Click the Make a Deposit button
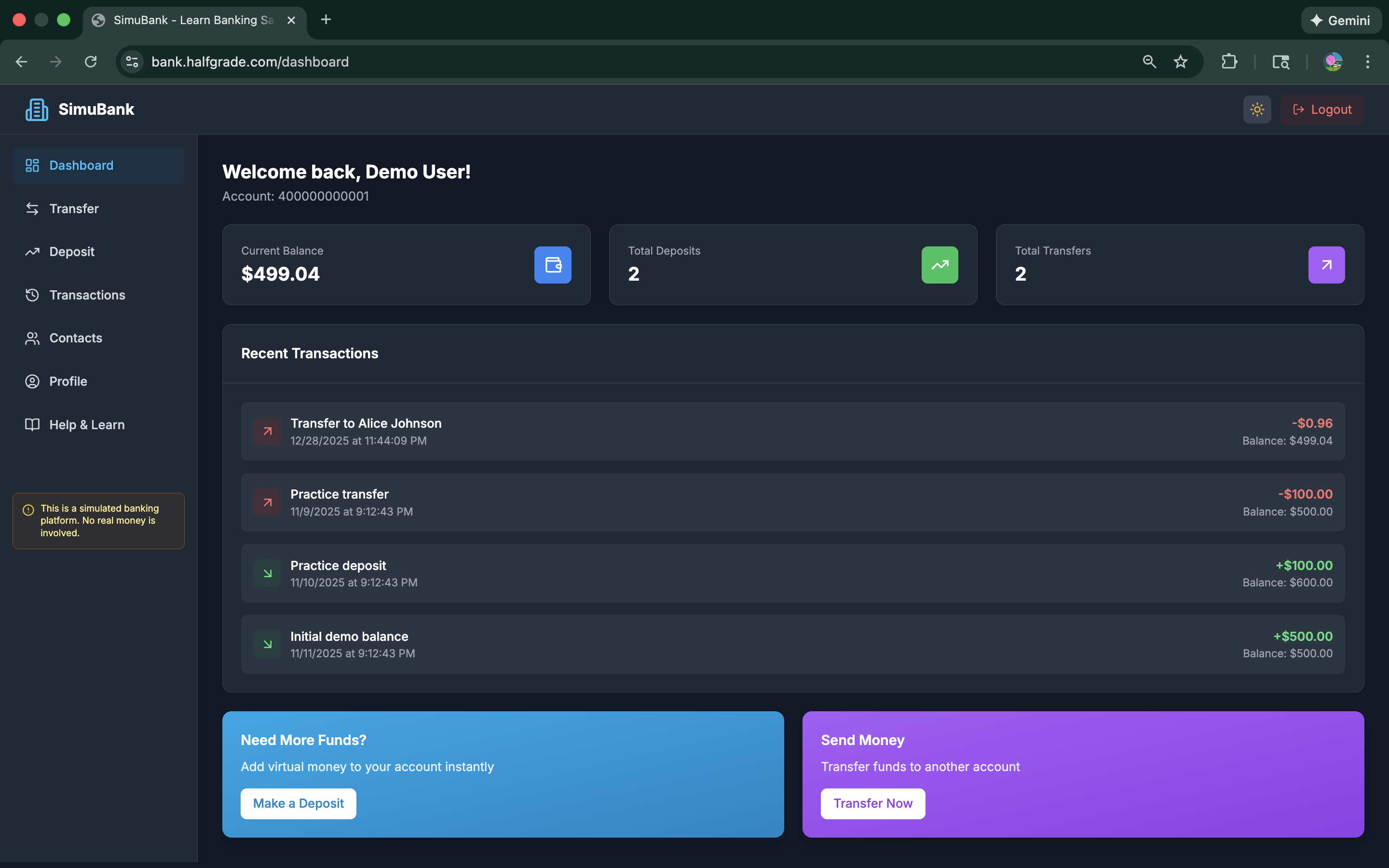The height and width of the screenshot is (868, 1389). 298,803
